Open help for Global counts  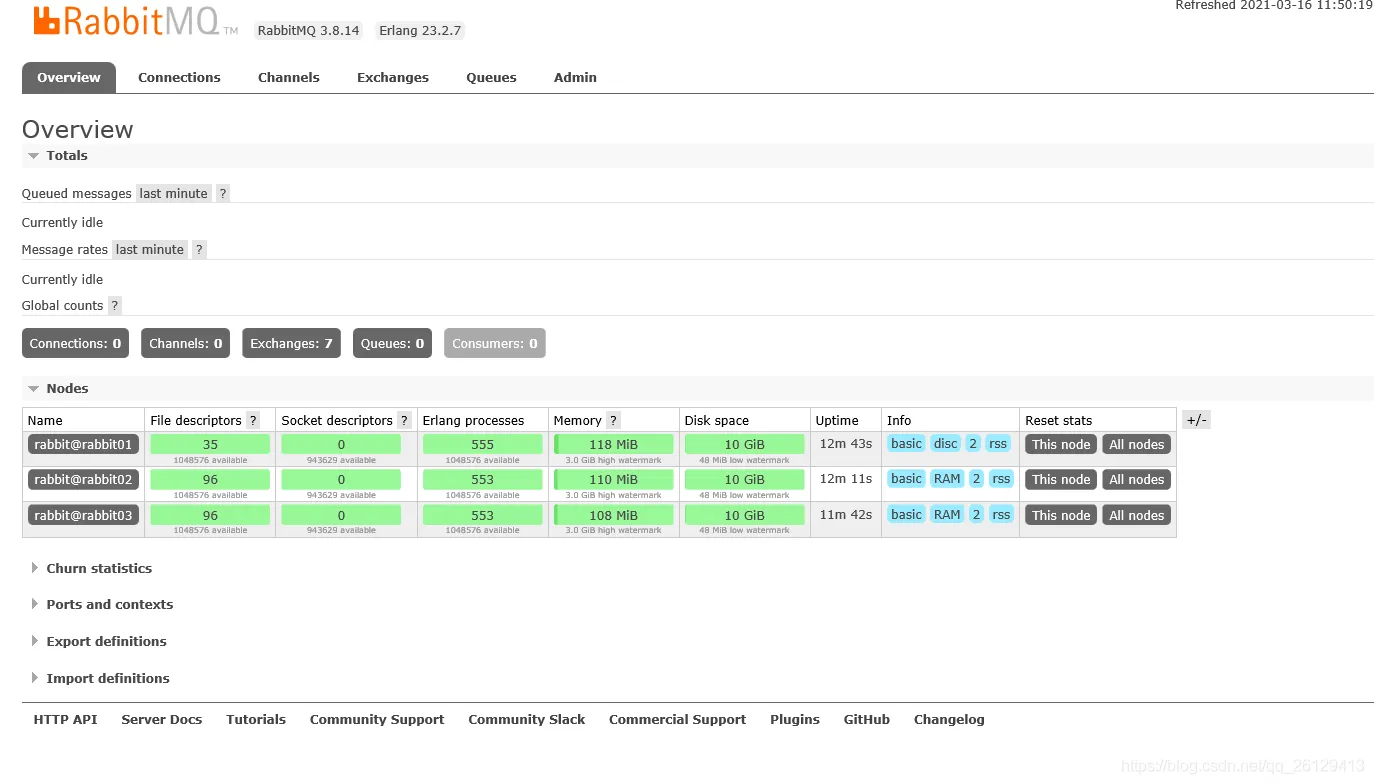point(114,305)
